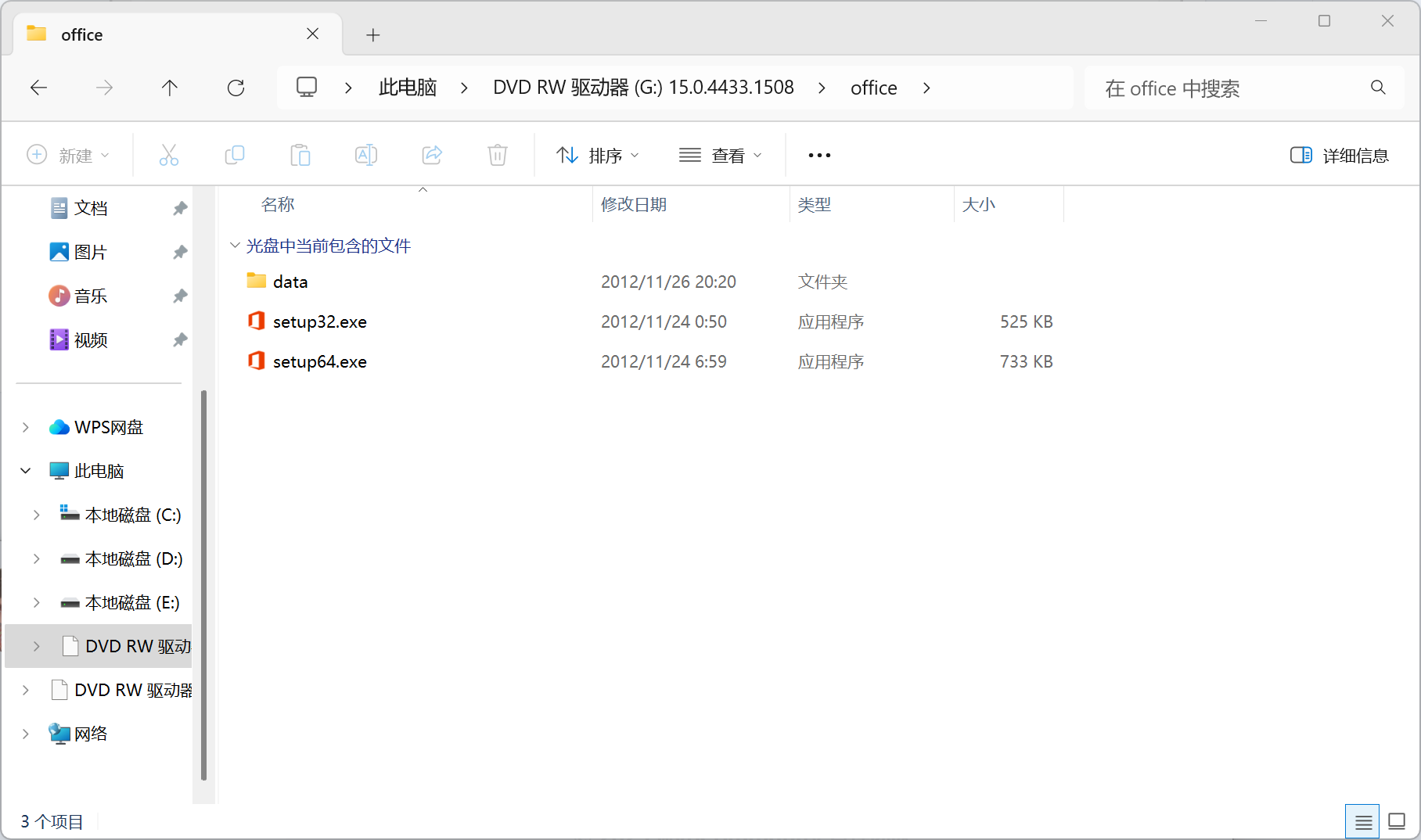Open the 排序 sort dropdown
Screen dimensions: 1421x840
(x=597, y=156)
